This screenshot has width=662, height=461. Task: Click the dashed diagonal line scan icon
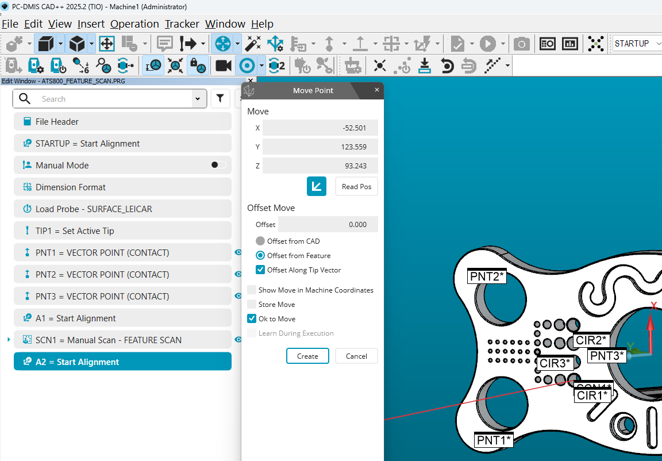tap(492, 65)
